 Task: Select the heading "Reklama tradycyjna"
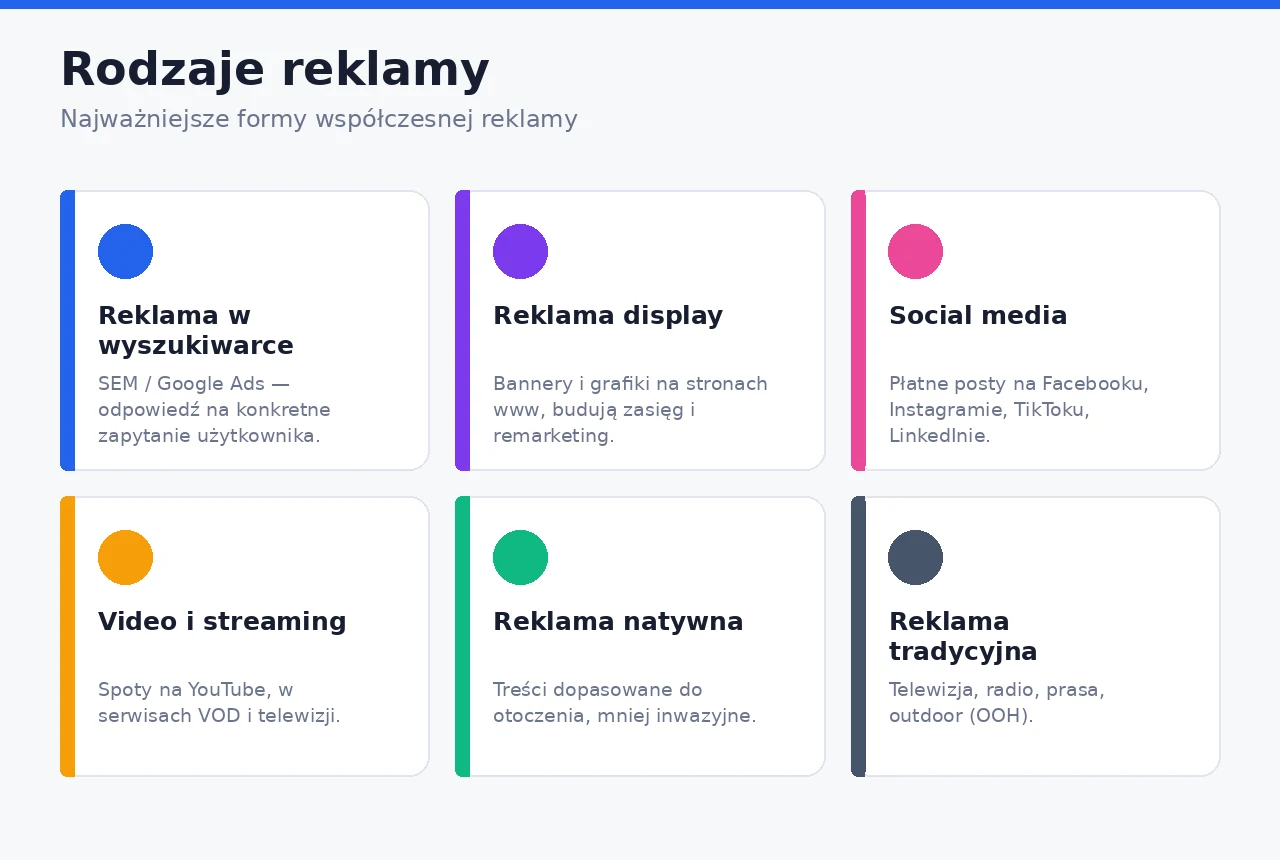[x=963, y=637]
